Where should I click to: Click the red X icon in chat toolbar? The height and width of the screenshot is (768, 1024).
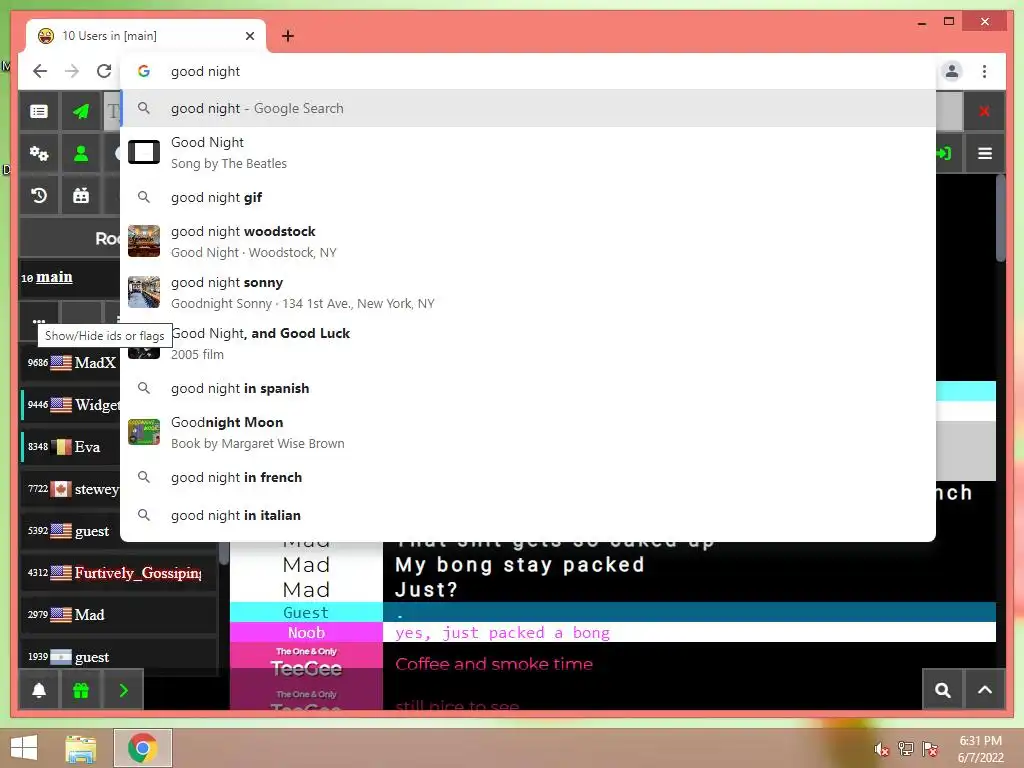tap(984, 112)
